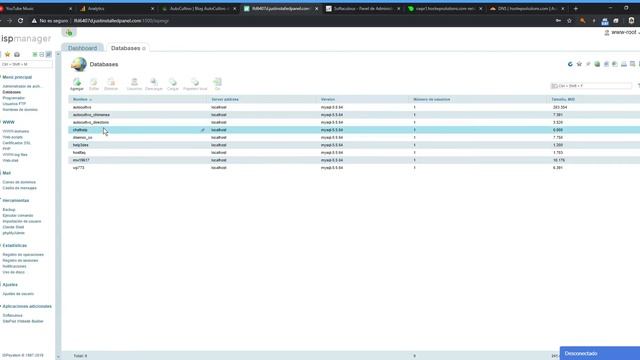Collapse the Mail sidebar section

point(7,173)
